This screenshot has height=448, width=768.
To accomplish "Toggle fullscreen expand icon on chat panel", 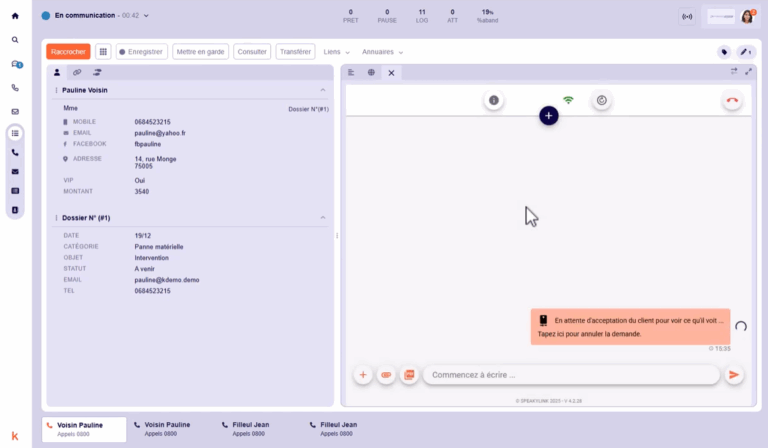I will pyautogui.click(x=748, y=72).
